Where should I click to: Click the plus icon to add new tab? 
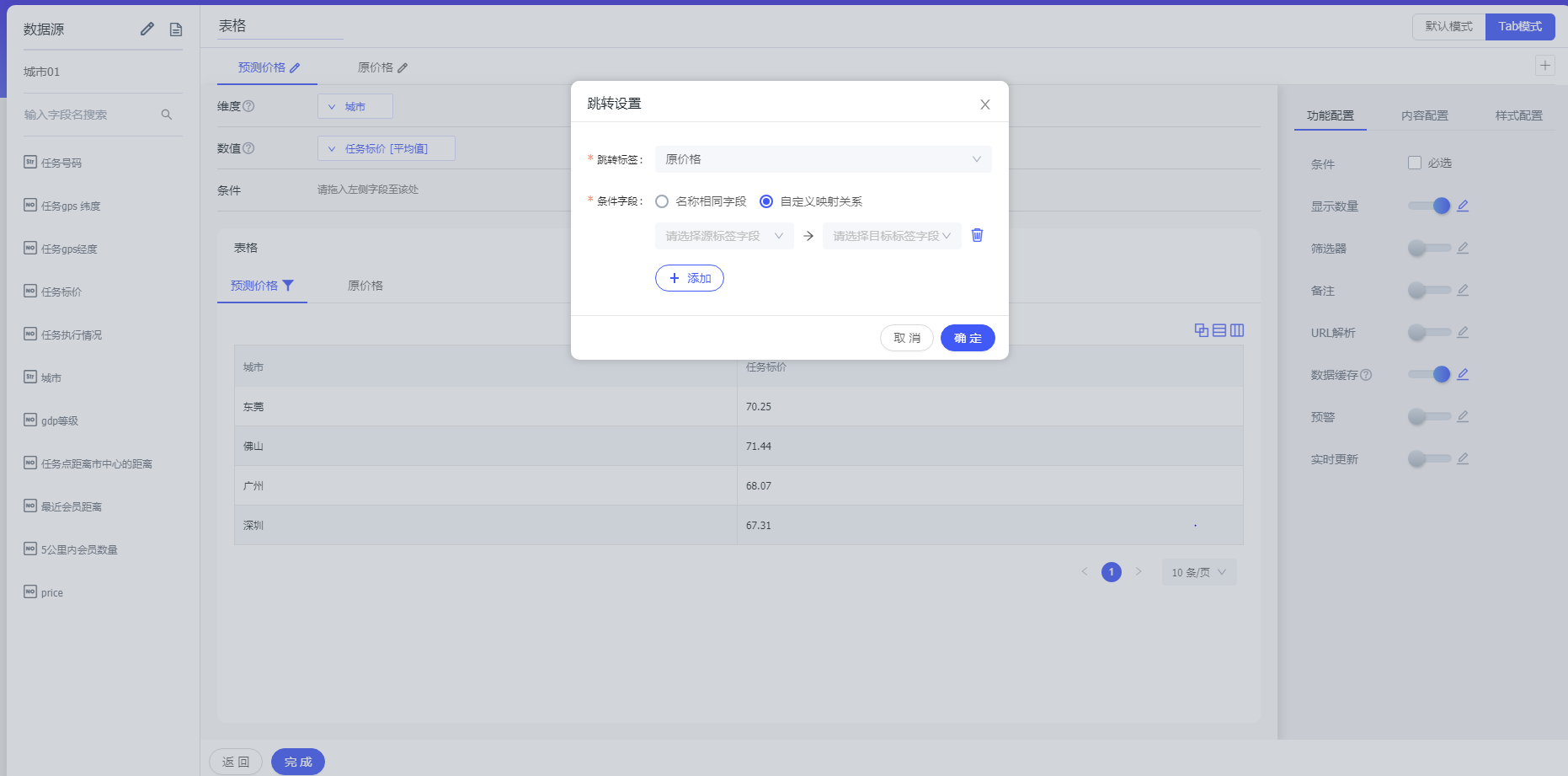coord(1544,65)
